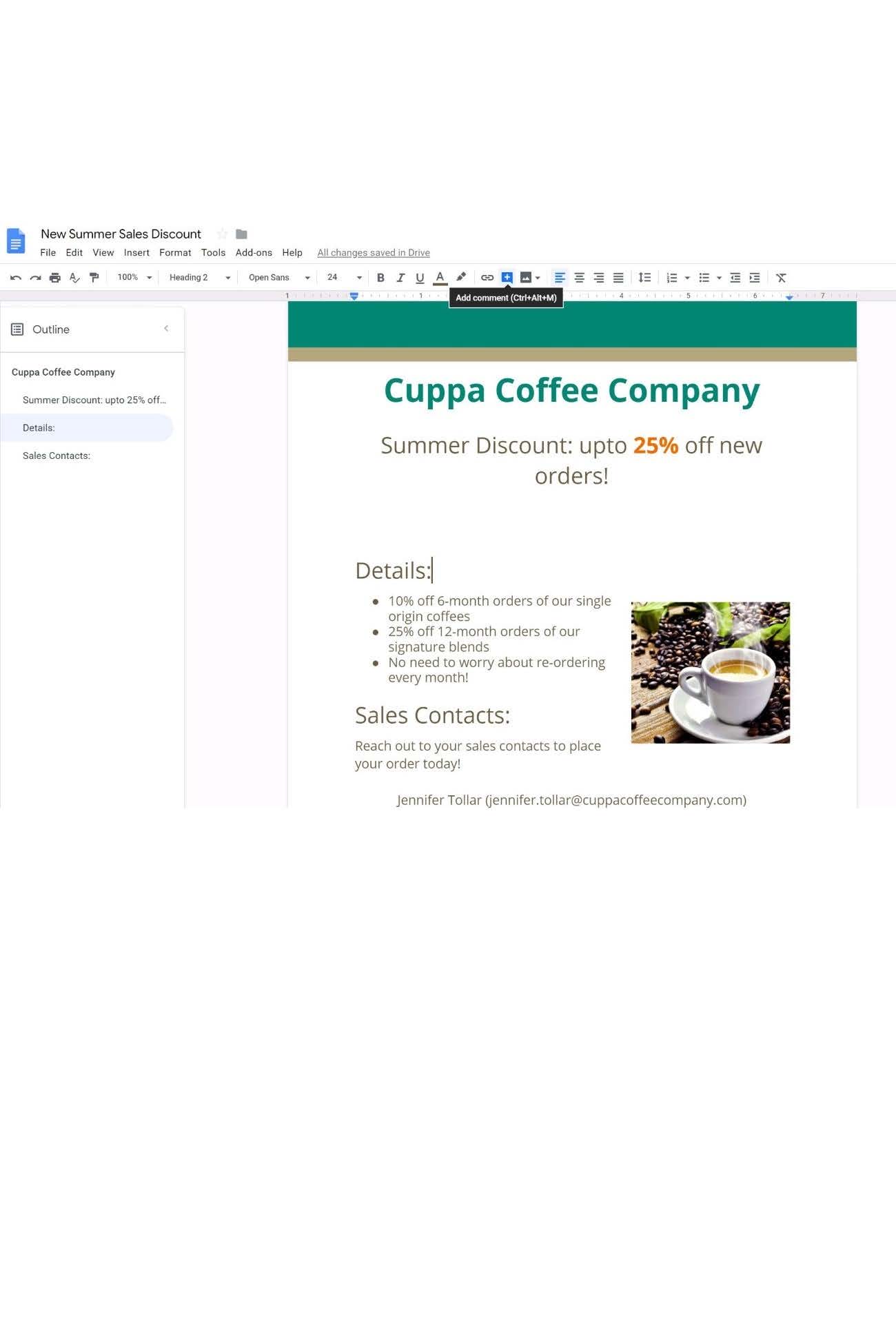Open the Insert menu
Screen dimensions: 896x1317
[136, 253]
